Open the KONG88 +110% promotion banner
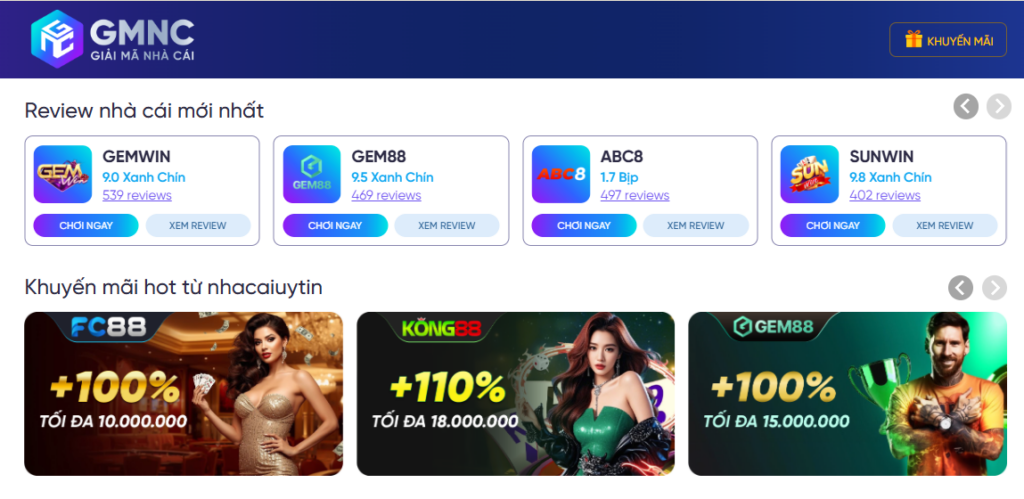 515,394
